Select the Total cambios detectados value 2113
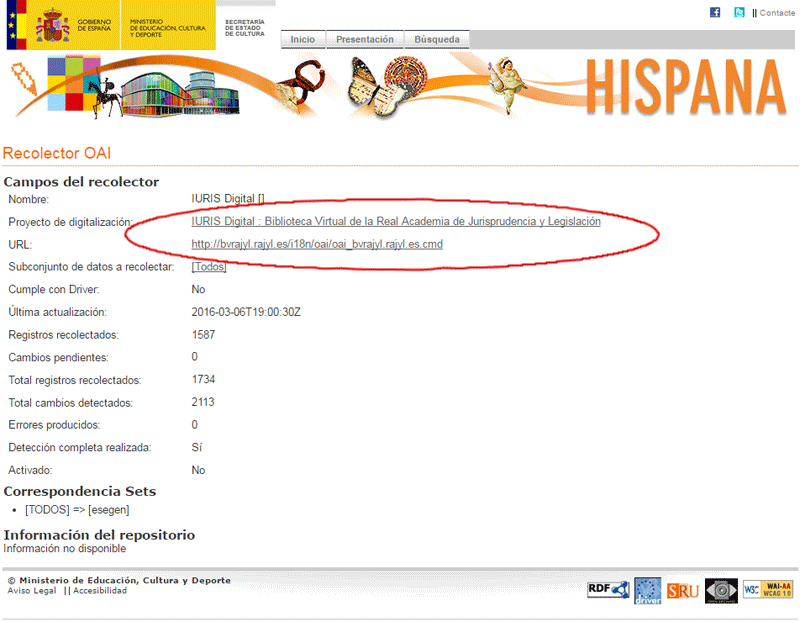The width and height of the screenshot is (800, 622). click(x=203, y=402)
